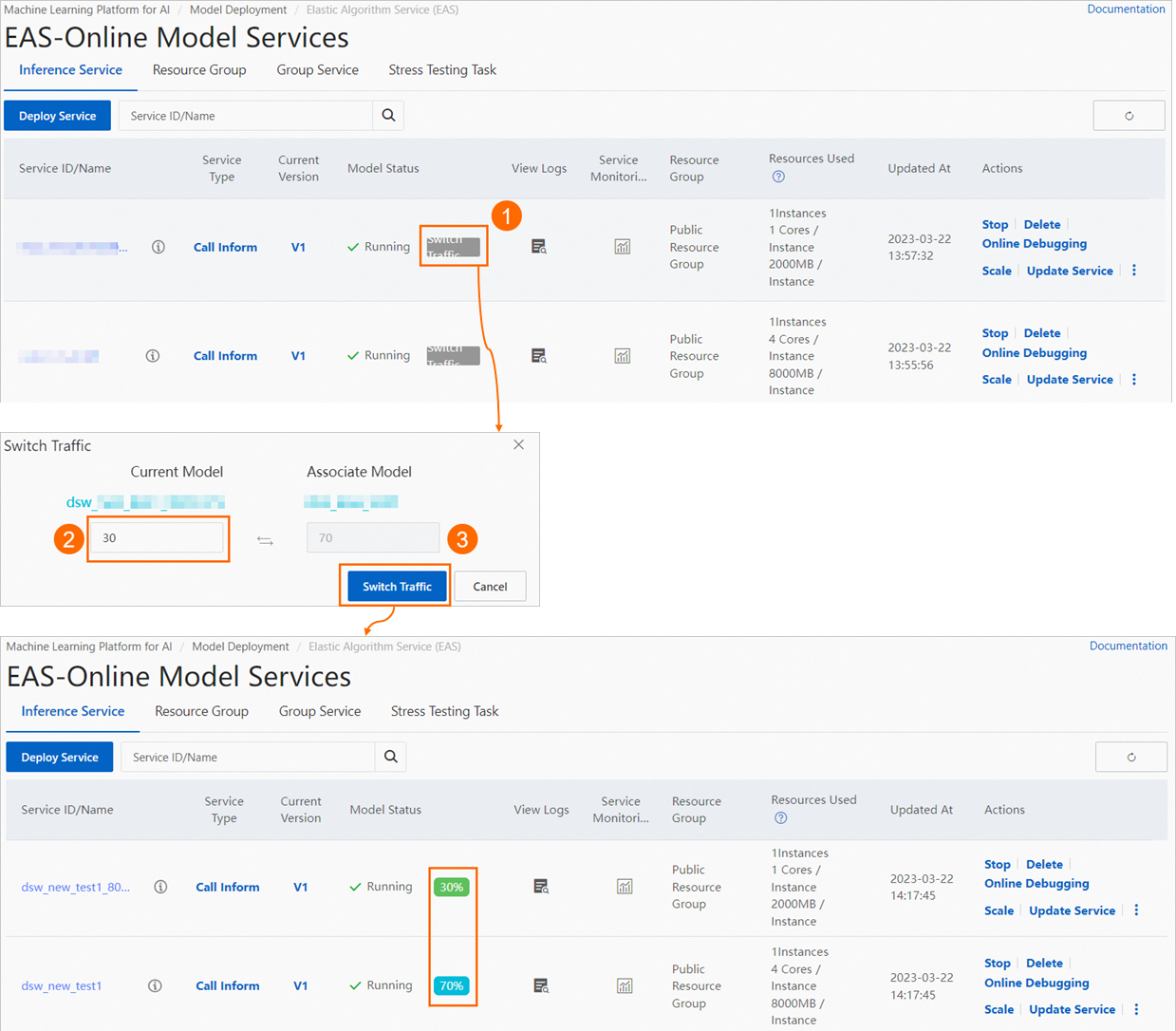This screenshot has height=1031, width=1176.
Task: Open View Logs for dsw_new_test1_80
Action: coord(540,886)
